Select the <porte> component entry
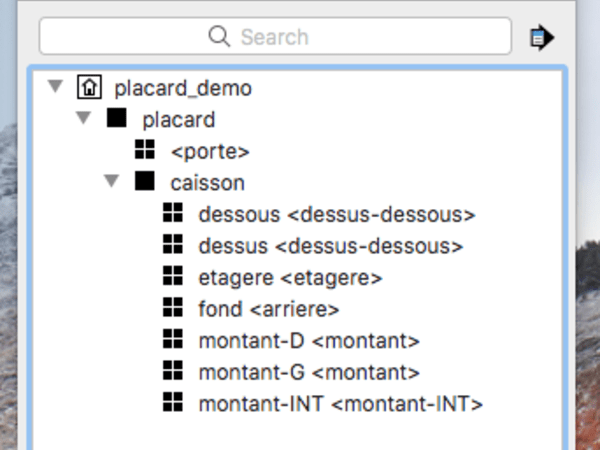Viewport: 600px width, 450px height. coord(210,151)
